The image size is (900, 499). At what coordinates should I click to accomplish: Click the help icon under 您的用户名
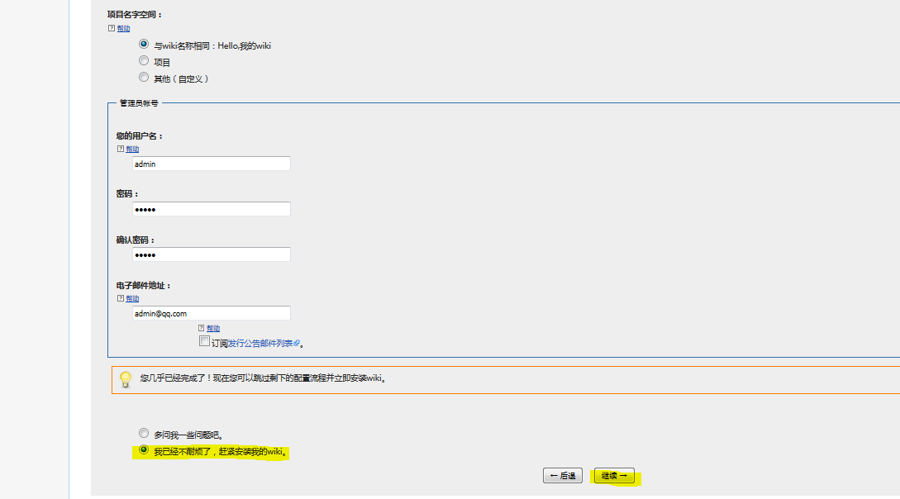click(121, 149)
